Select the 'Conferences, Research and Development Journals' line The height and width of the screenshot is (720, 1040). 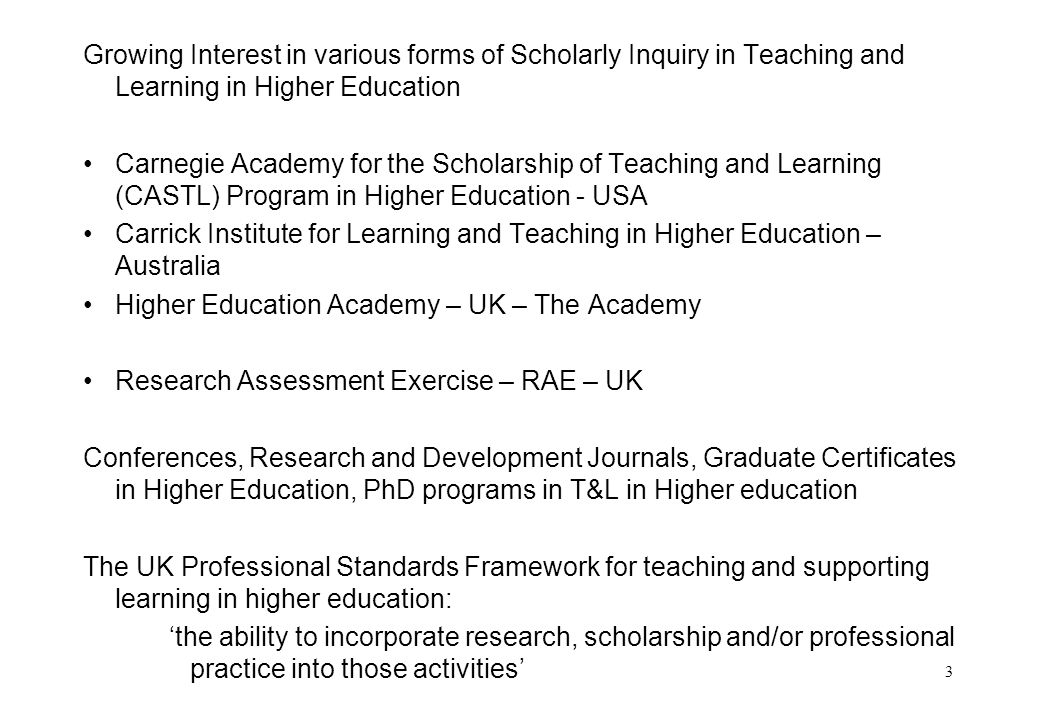point(519,458)
